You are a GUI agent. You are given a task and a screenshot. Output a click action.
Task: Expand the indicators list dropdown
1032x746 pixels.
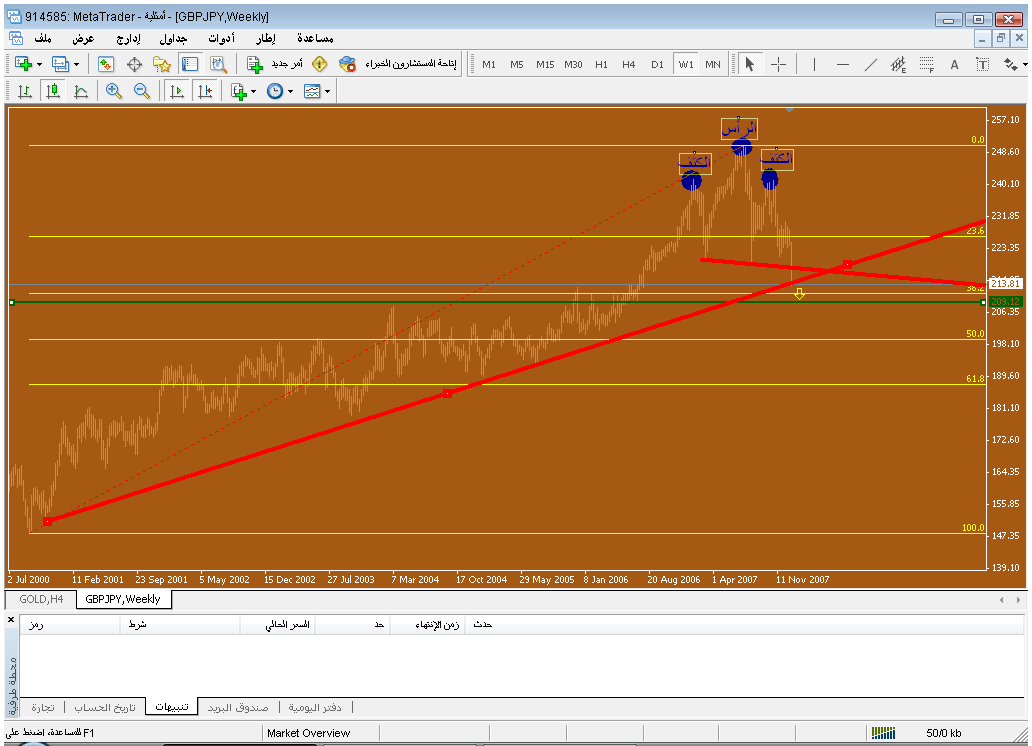pos(253,91)
